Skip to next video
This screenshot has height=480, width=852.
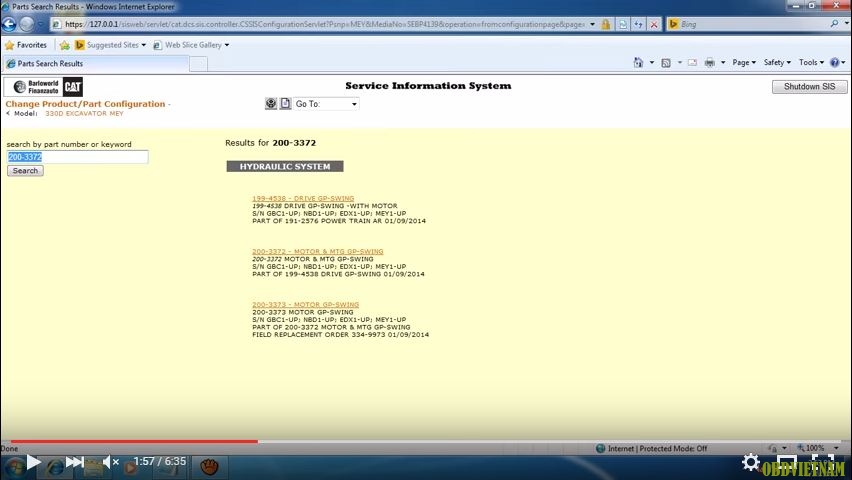tap(74, 462)
